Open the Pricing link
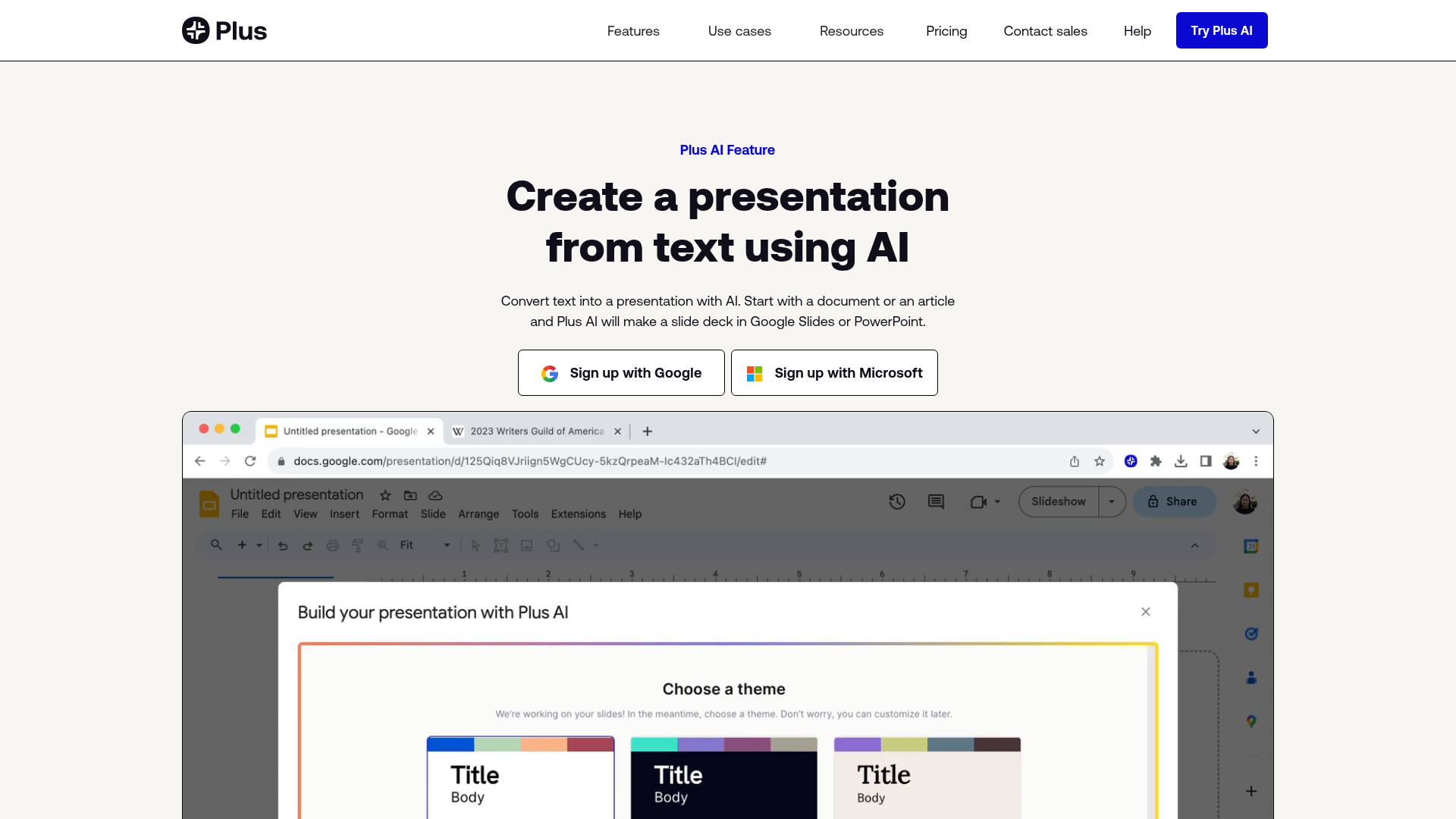The height and width of the screenshot is (819, 1456). (946, 31)
